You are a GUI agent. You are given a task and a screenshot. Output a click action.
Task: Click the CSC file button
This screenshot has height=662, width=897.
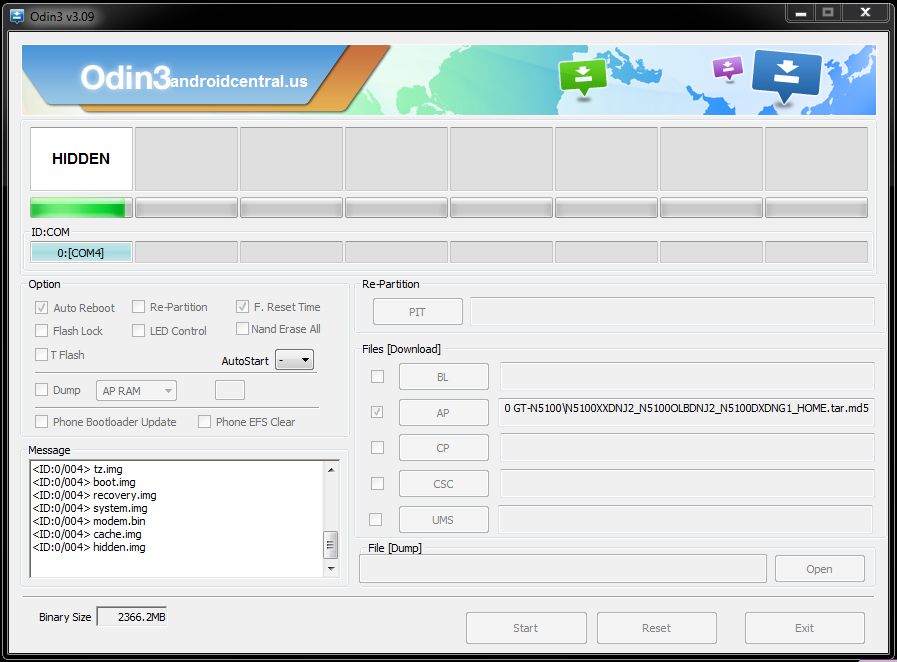[443, 483]
